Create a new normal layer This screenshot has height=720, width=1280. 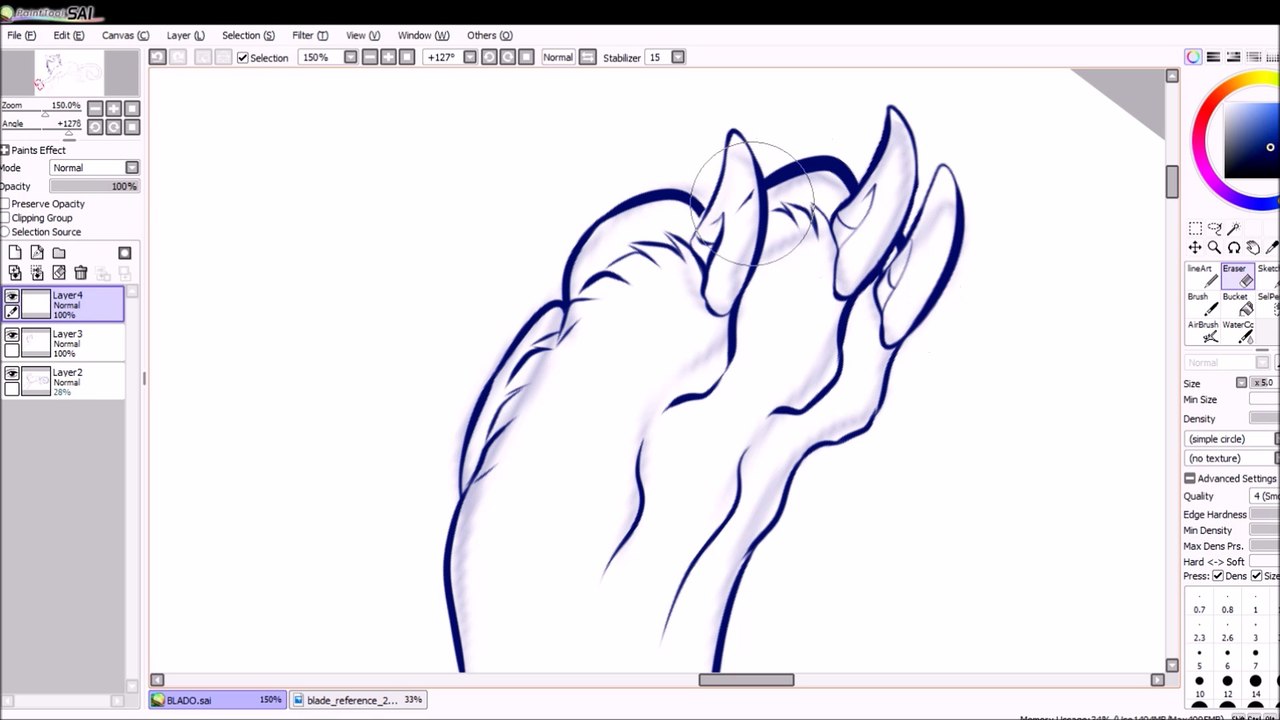coord(15,253)
